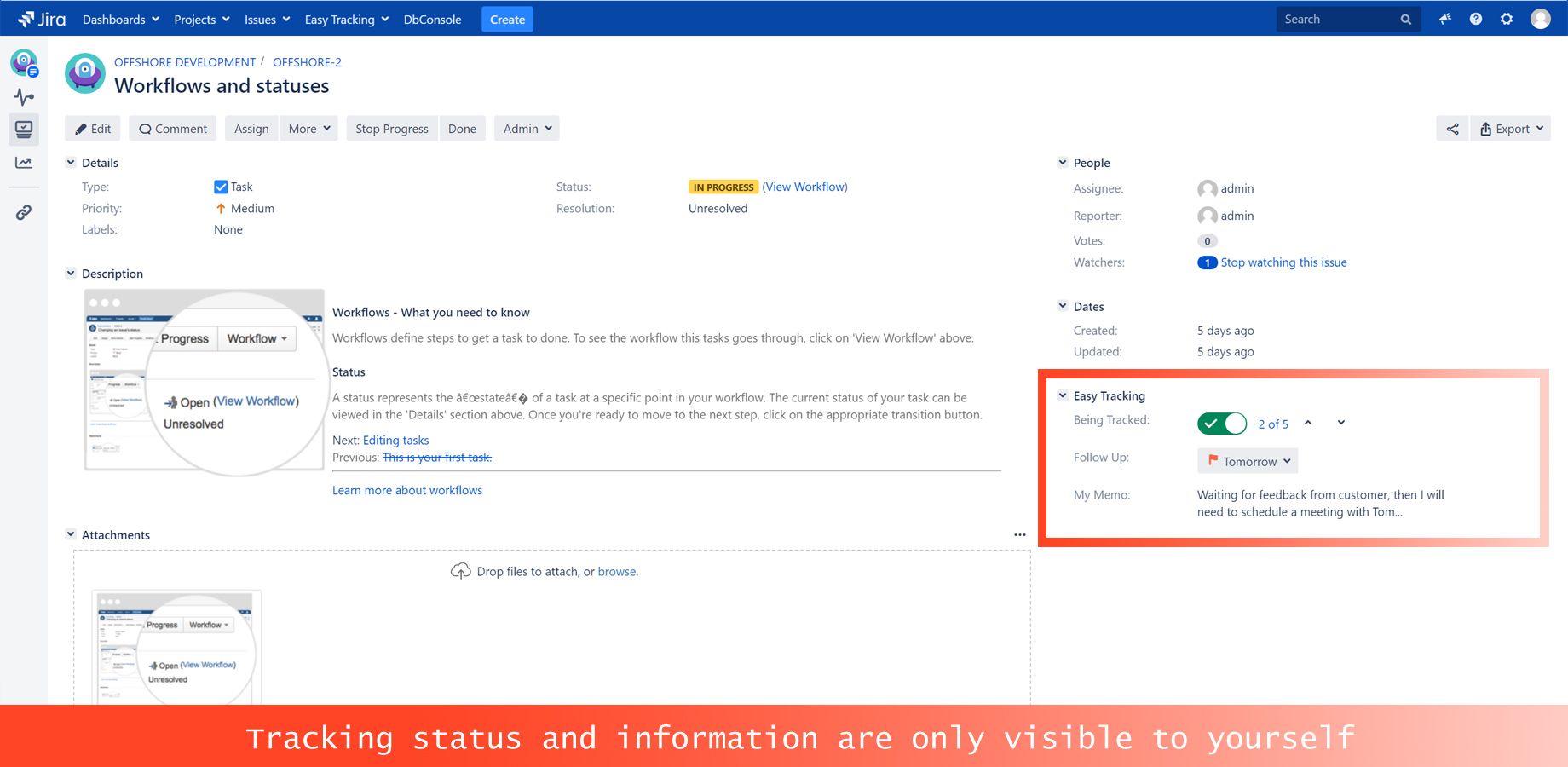Toggle the Being Tracked switch
This screenshot has height=767, width=1568.
[1222, 424]
